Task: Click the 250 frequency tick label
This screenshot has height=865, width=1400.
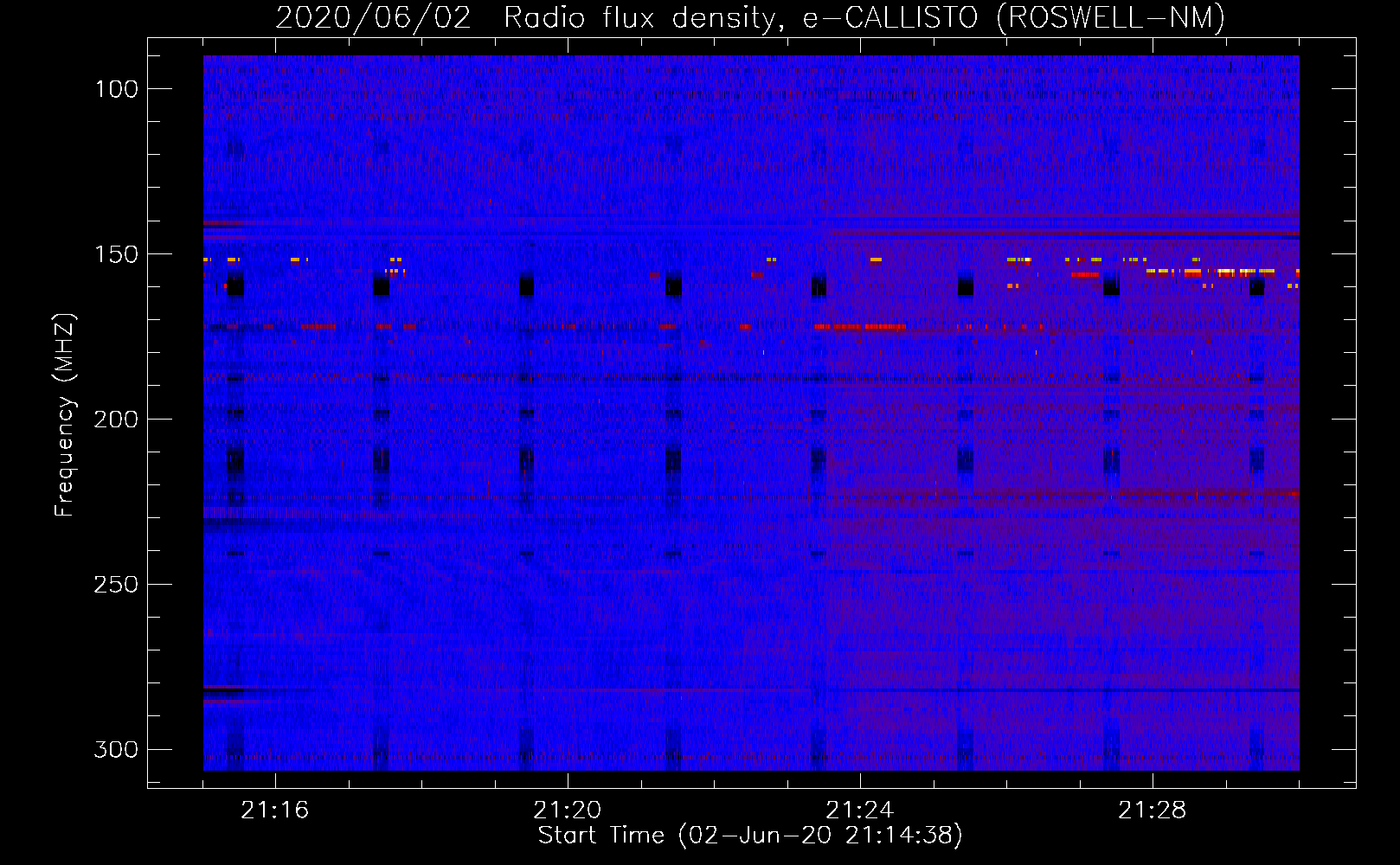Action: (117, 585)
